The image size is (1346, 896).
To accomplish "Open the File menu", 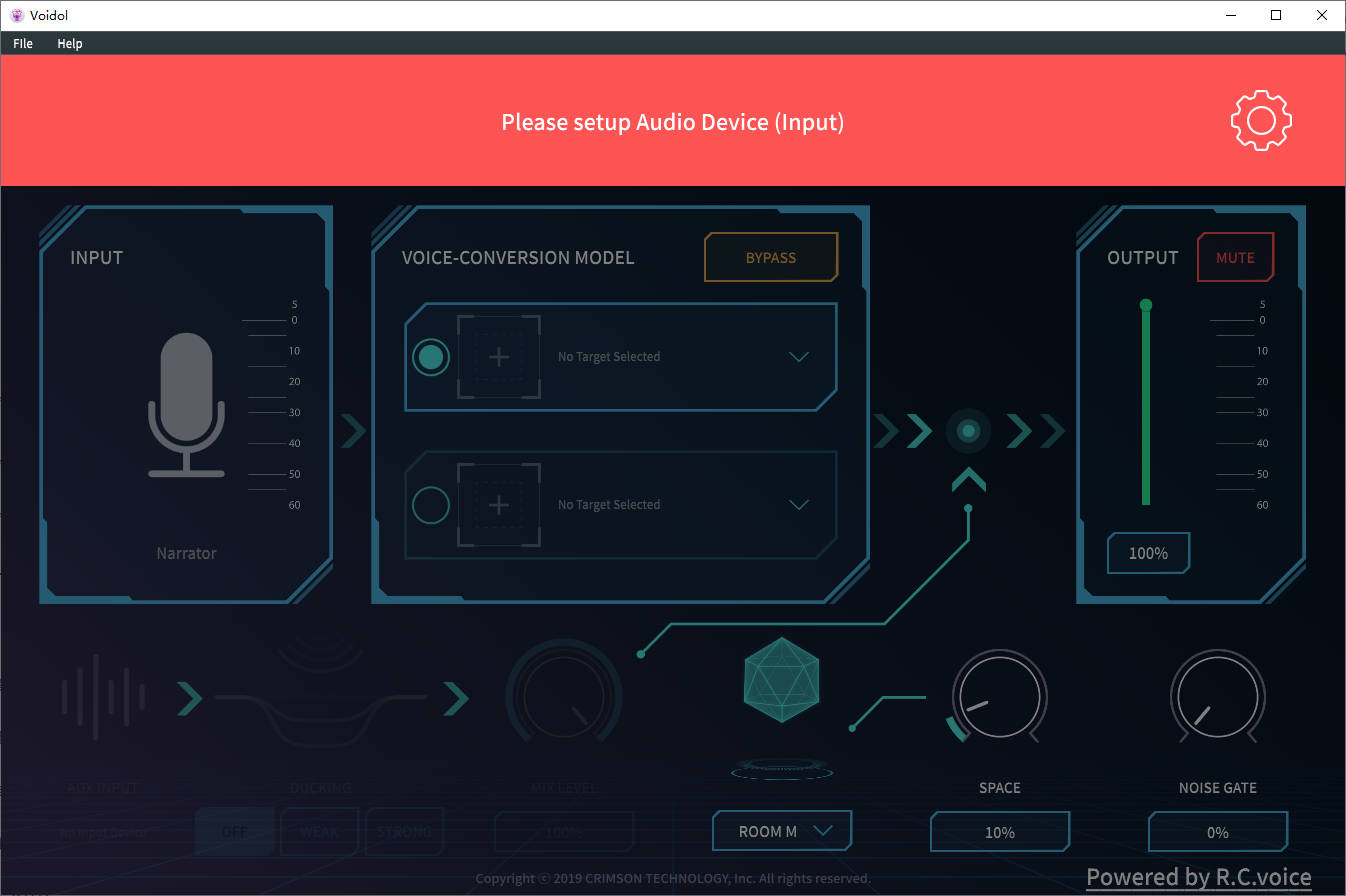I will click(x=23, y=43).
